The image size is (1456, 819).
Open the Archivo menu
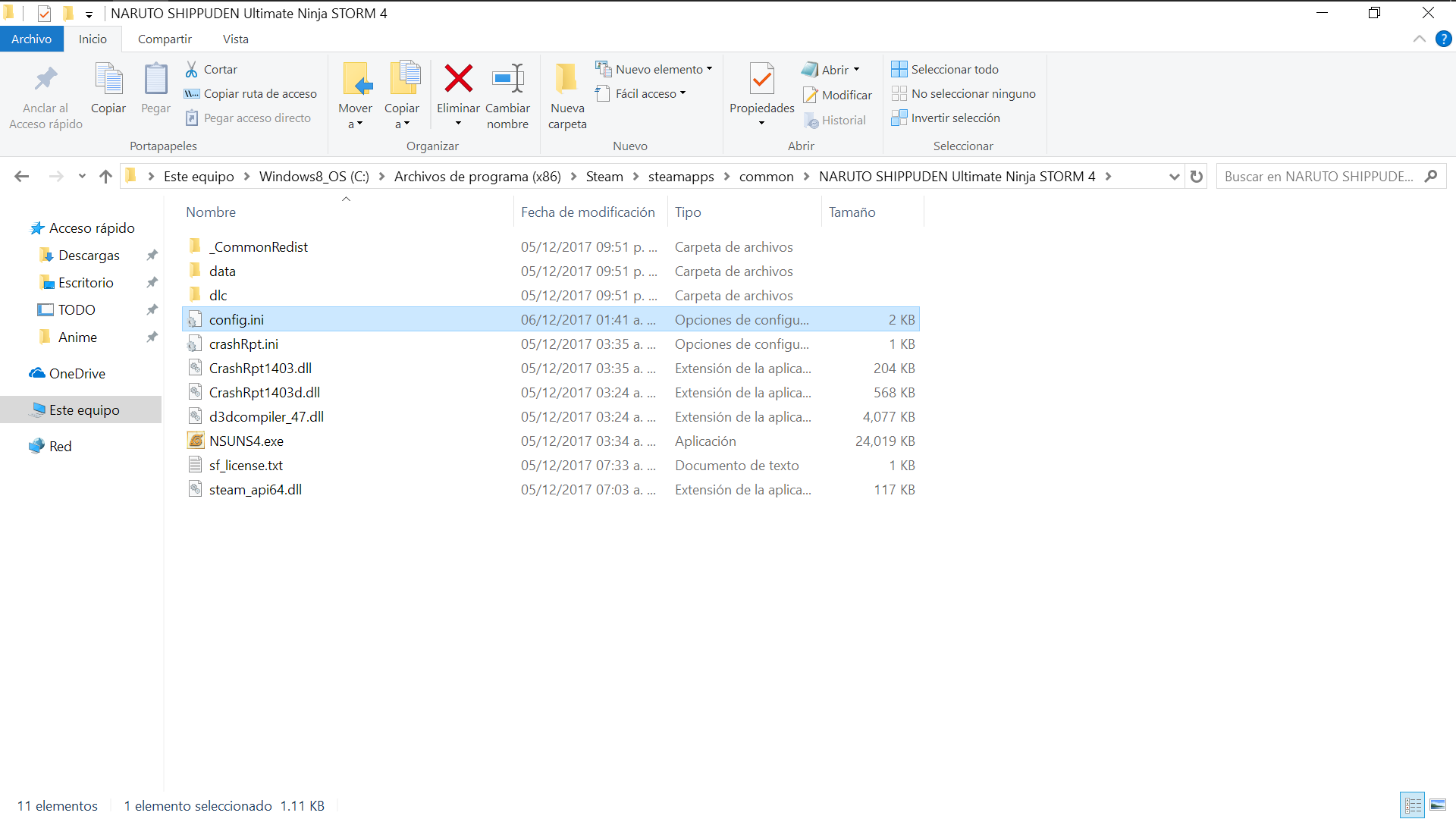coord(32,39)
